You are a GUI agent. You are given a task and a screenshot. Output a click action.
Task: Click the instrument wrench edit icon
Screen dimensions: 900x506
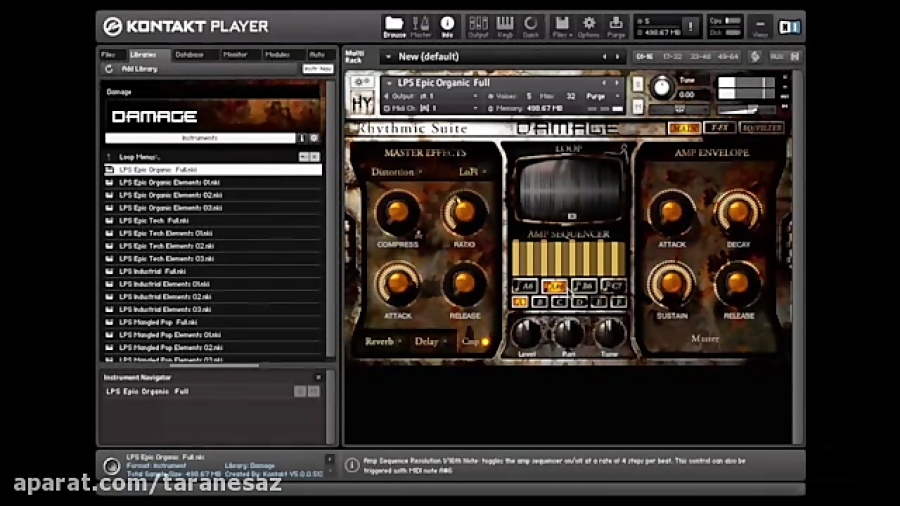(362, 82)
